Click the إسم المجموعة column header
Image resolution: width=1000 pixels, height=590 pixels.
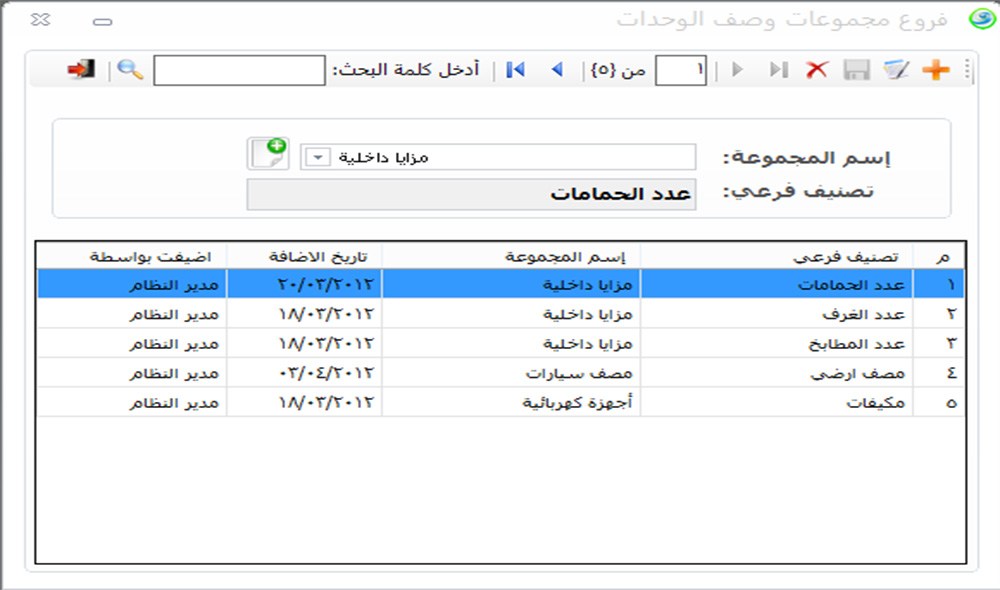tap(510, 255)
